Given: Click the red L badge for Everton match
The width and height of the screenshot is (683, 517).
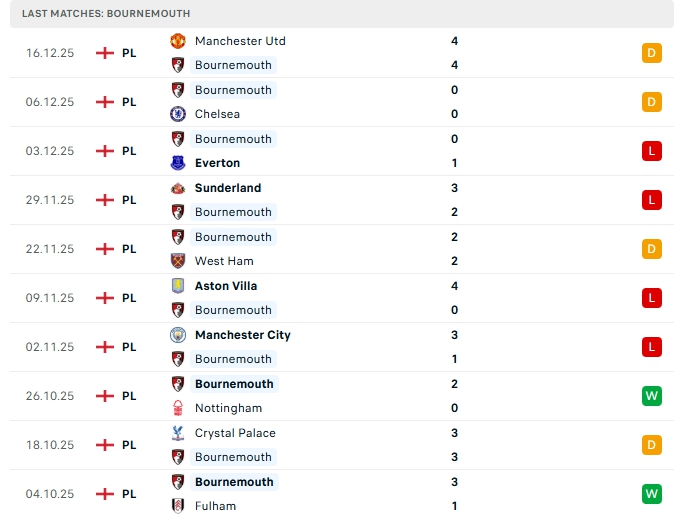Looking at the screenshot, I should pyautogui.click(x=652, y=151).
